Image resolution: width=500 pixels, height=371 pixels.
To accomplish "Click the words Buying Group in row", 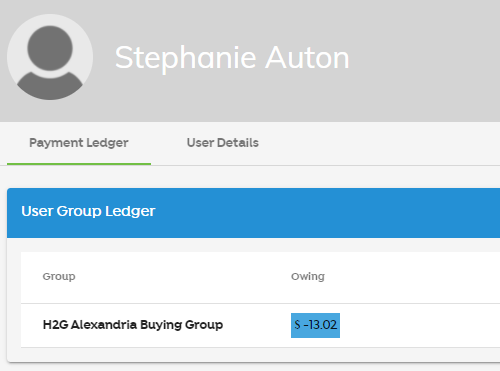I will click(181, 325).
